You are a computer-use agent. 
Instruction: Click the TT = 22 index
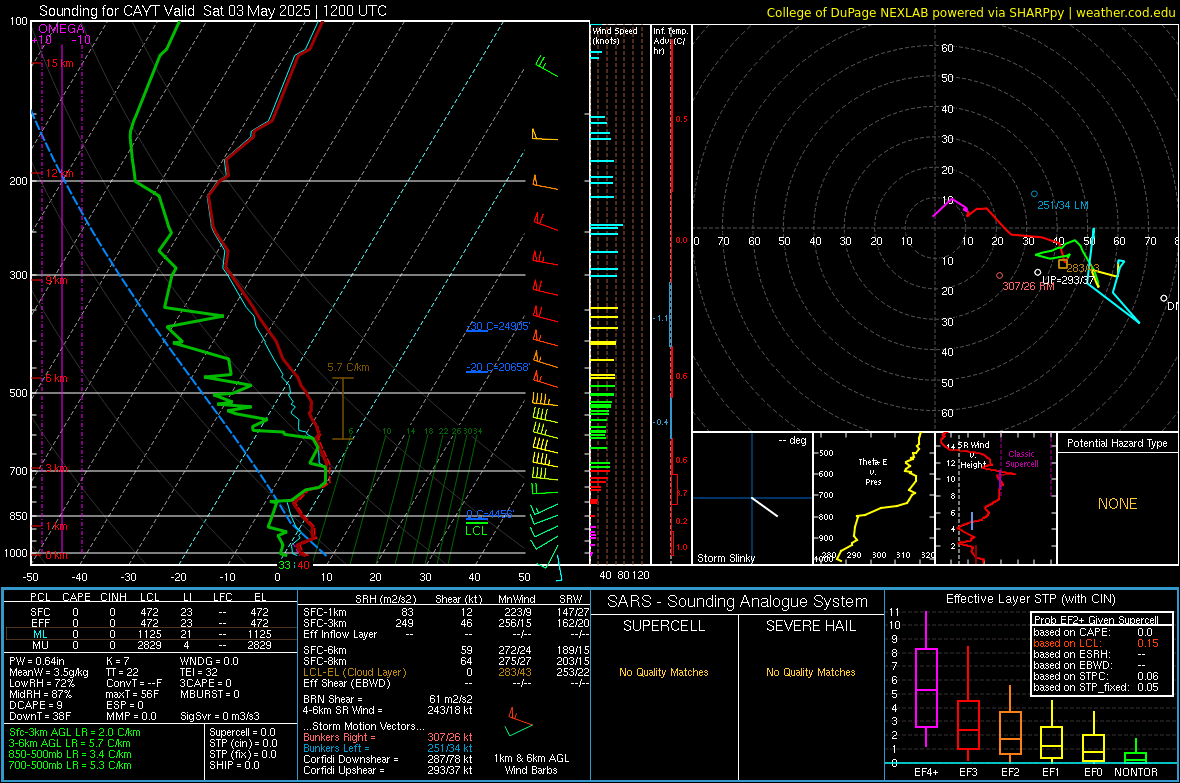pyautogui.click(x=122, y=672)
